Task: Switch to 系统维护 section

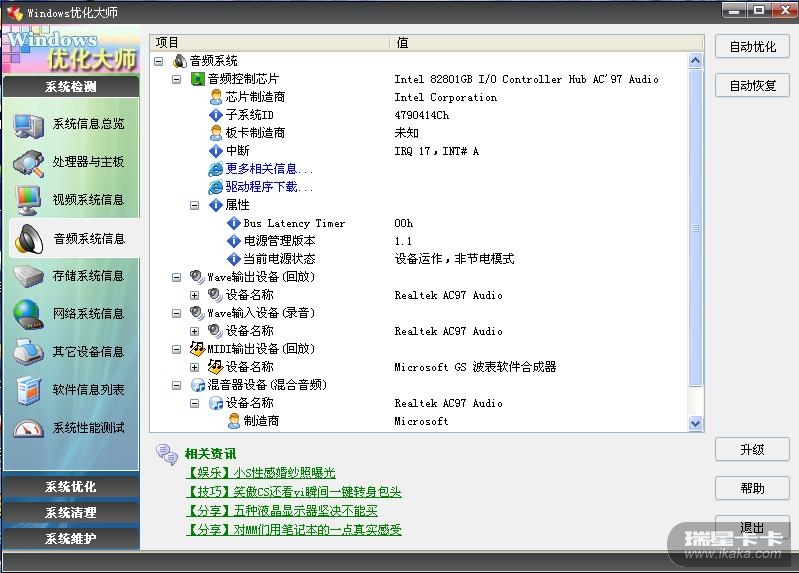Action: click(71, 538)
